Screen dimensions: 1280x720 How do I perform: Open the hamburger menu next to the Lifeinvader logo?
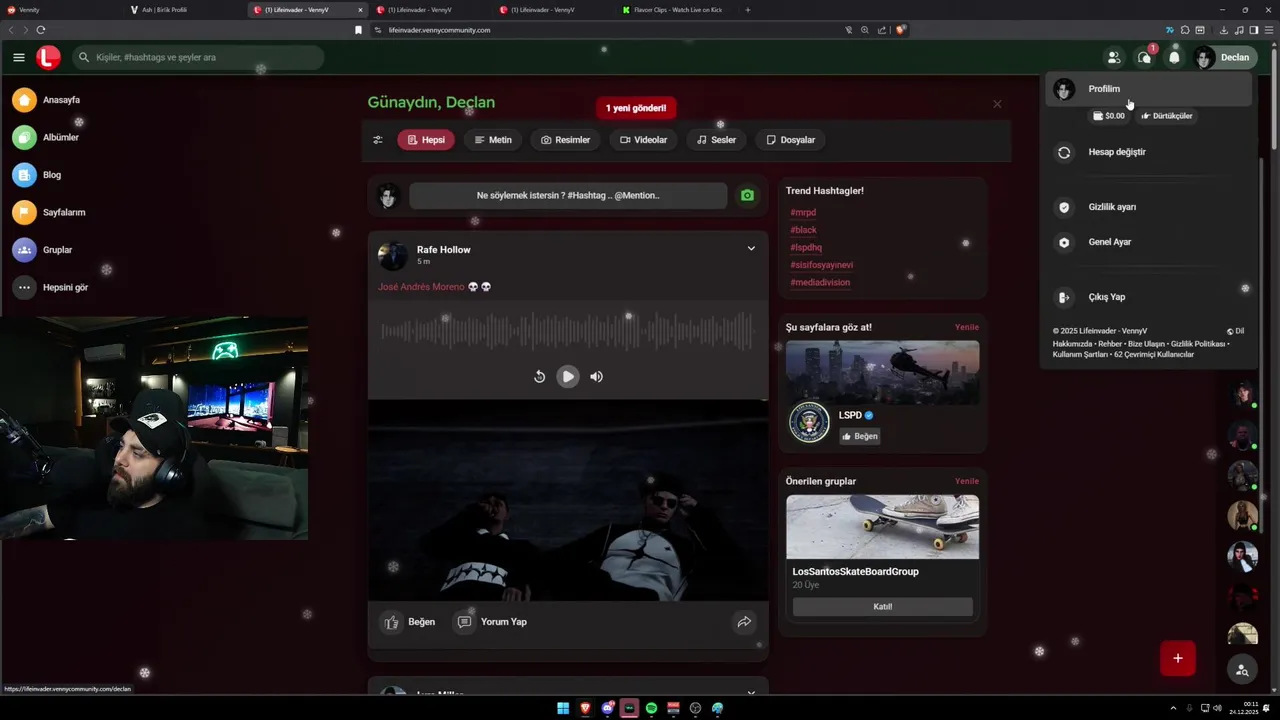tap(19, 57)
